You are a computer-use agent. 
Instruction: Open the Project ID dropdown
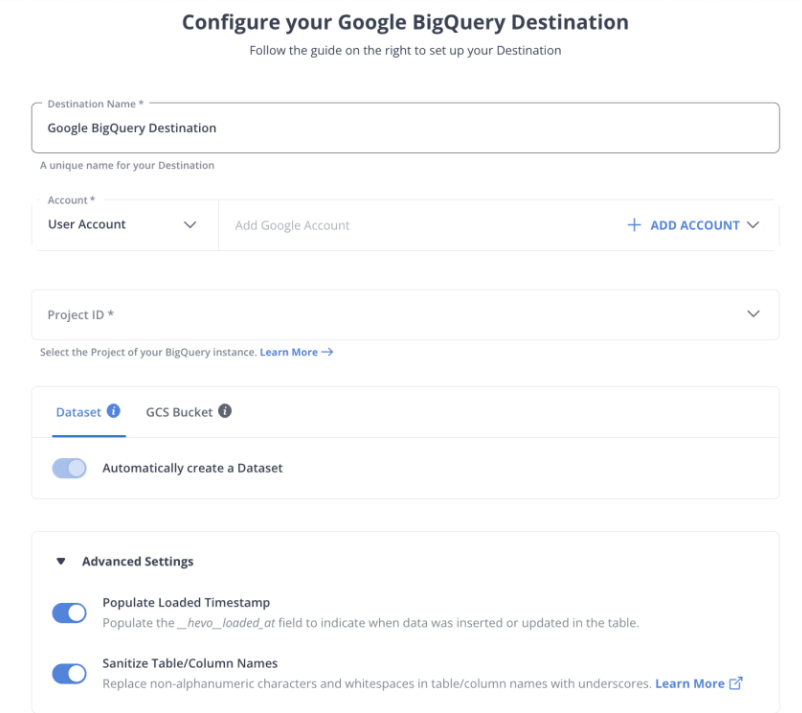pyautogui.click(x=406, y=314)
